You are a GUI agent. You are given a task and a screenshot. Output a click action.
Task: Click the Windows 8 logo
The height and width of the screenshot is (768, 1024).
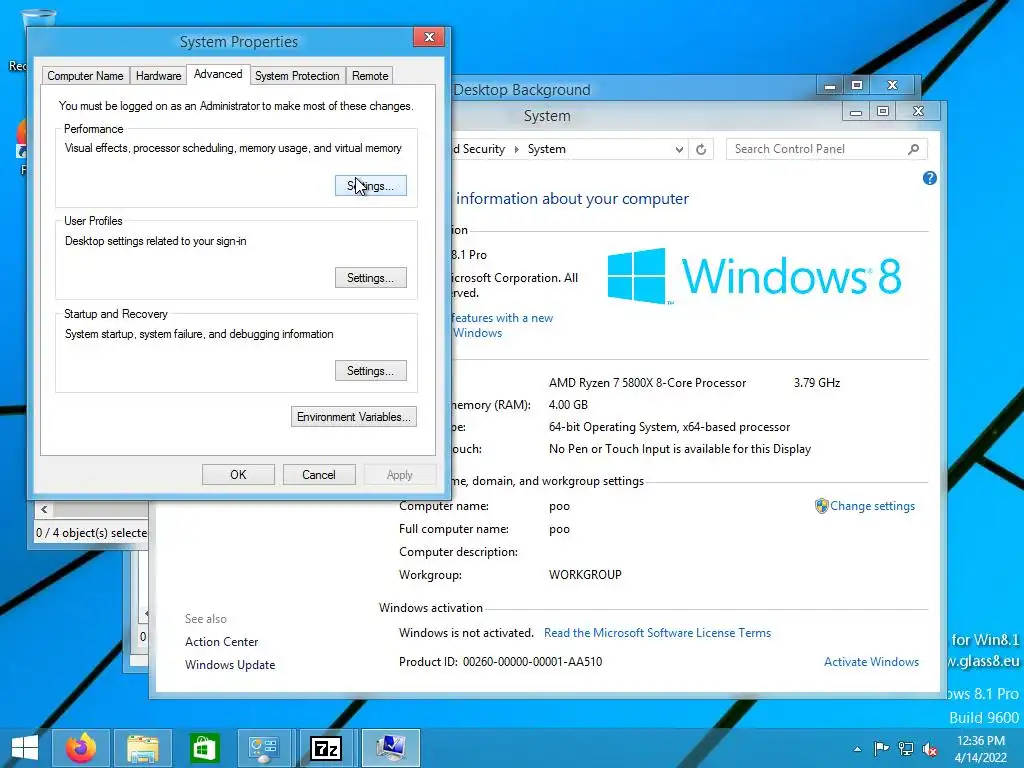coord(755,276)
